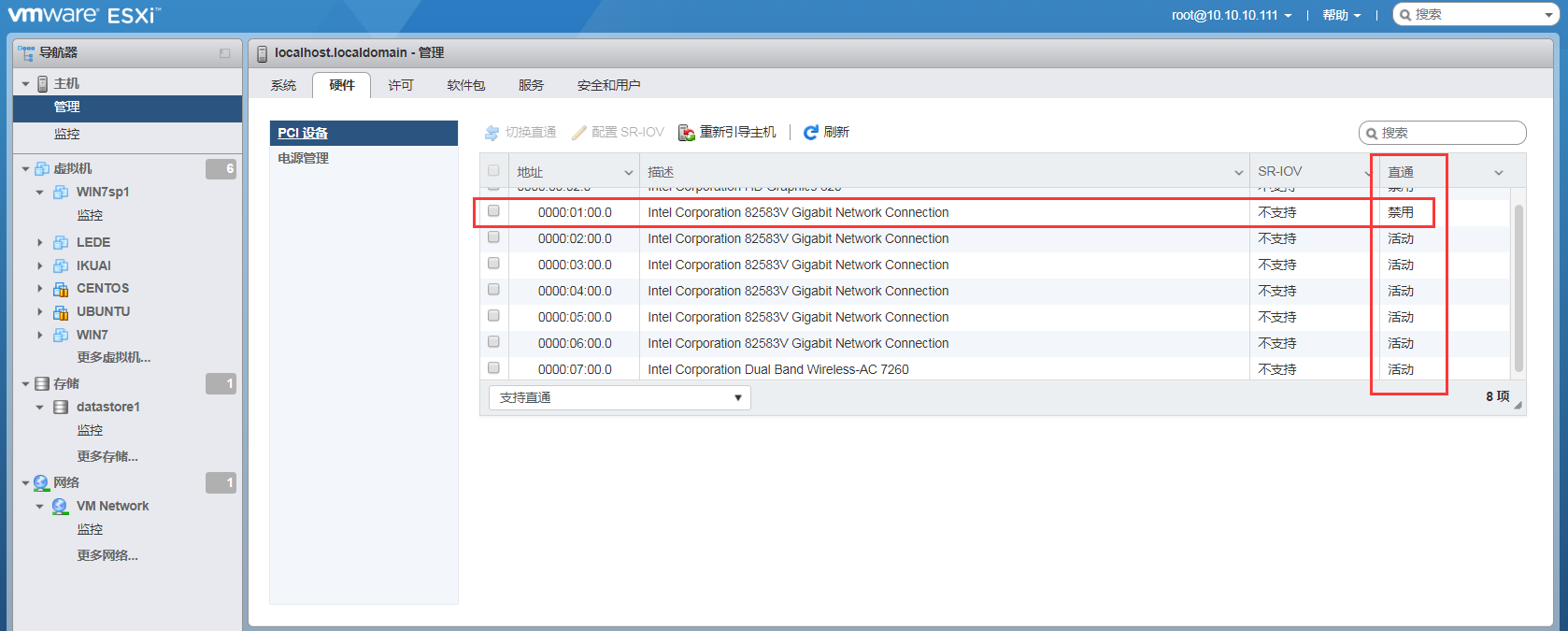
Task: Check the box for device 0000:01:00.0
Action: click(x=493, y=211)
